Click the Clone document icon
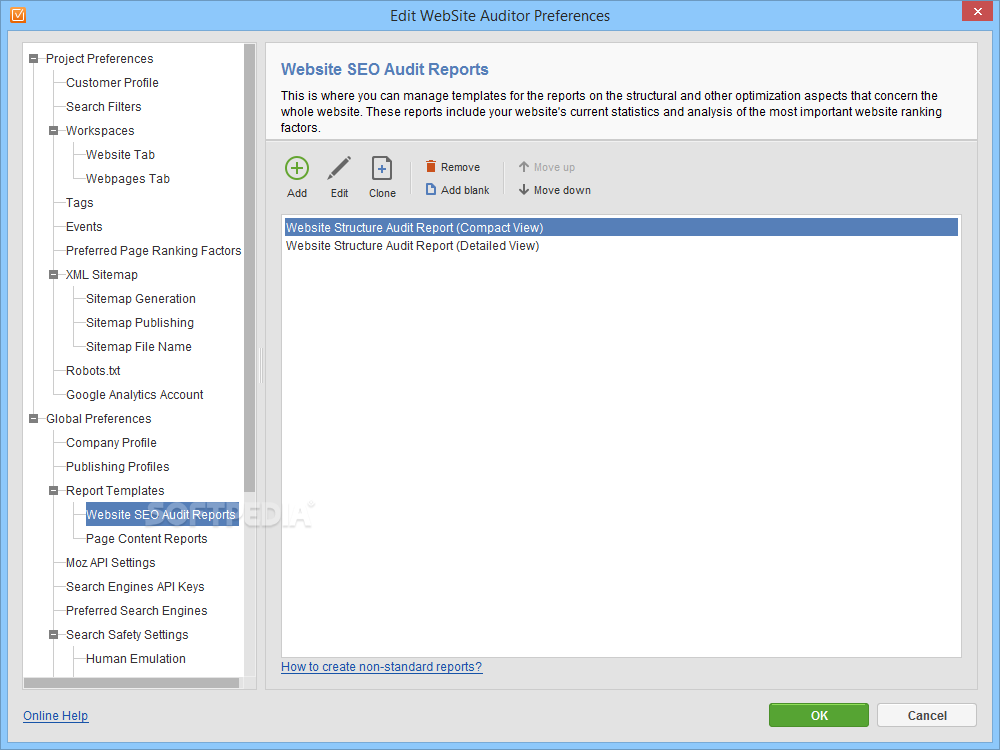 [381, 168]
